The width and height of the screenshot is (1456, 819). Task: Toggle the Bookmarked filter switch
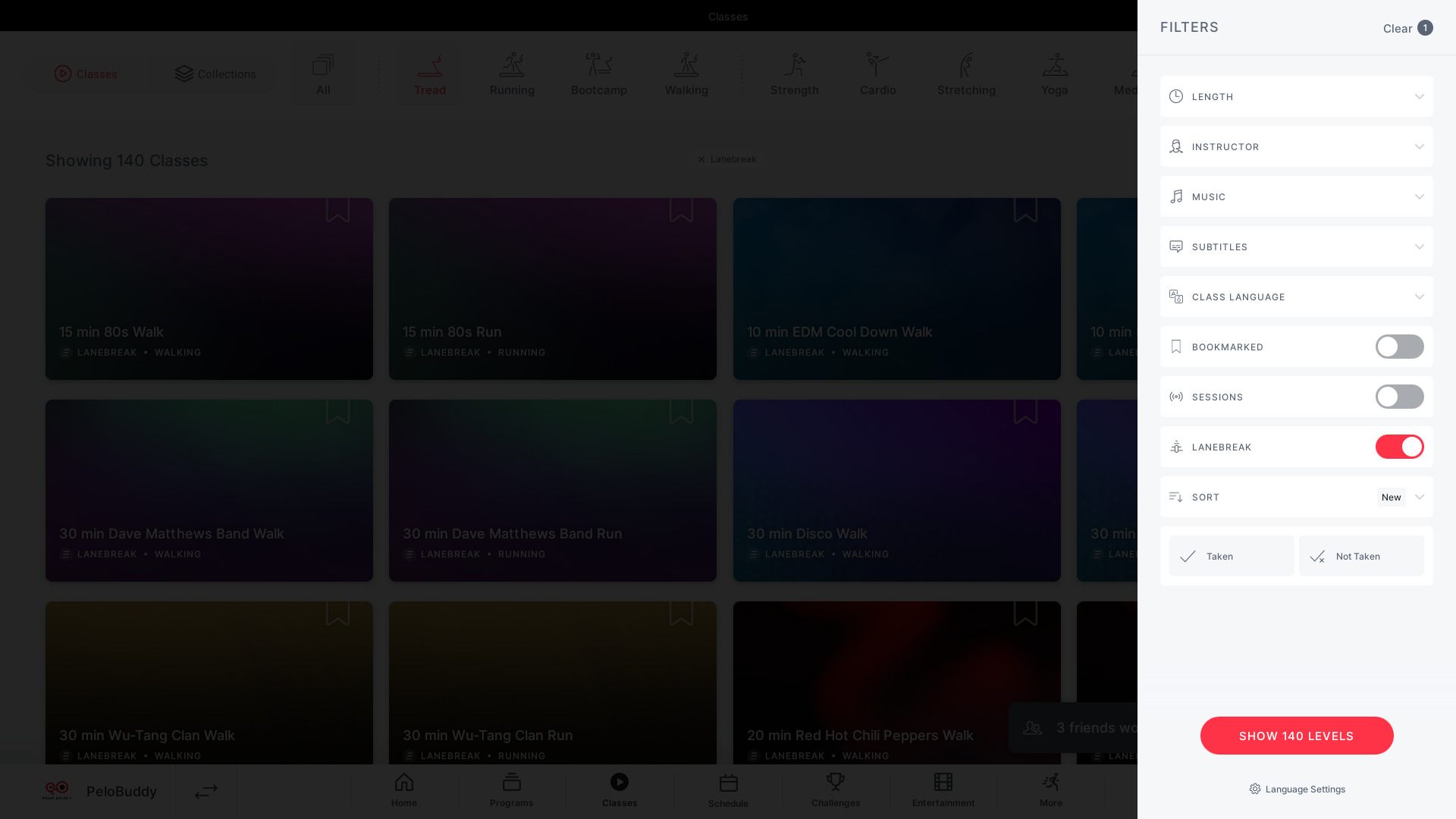tap(1400, 347)
